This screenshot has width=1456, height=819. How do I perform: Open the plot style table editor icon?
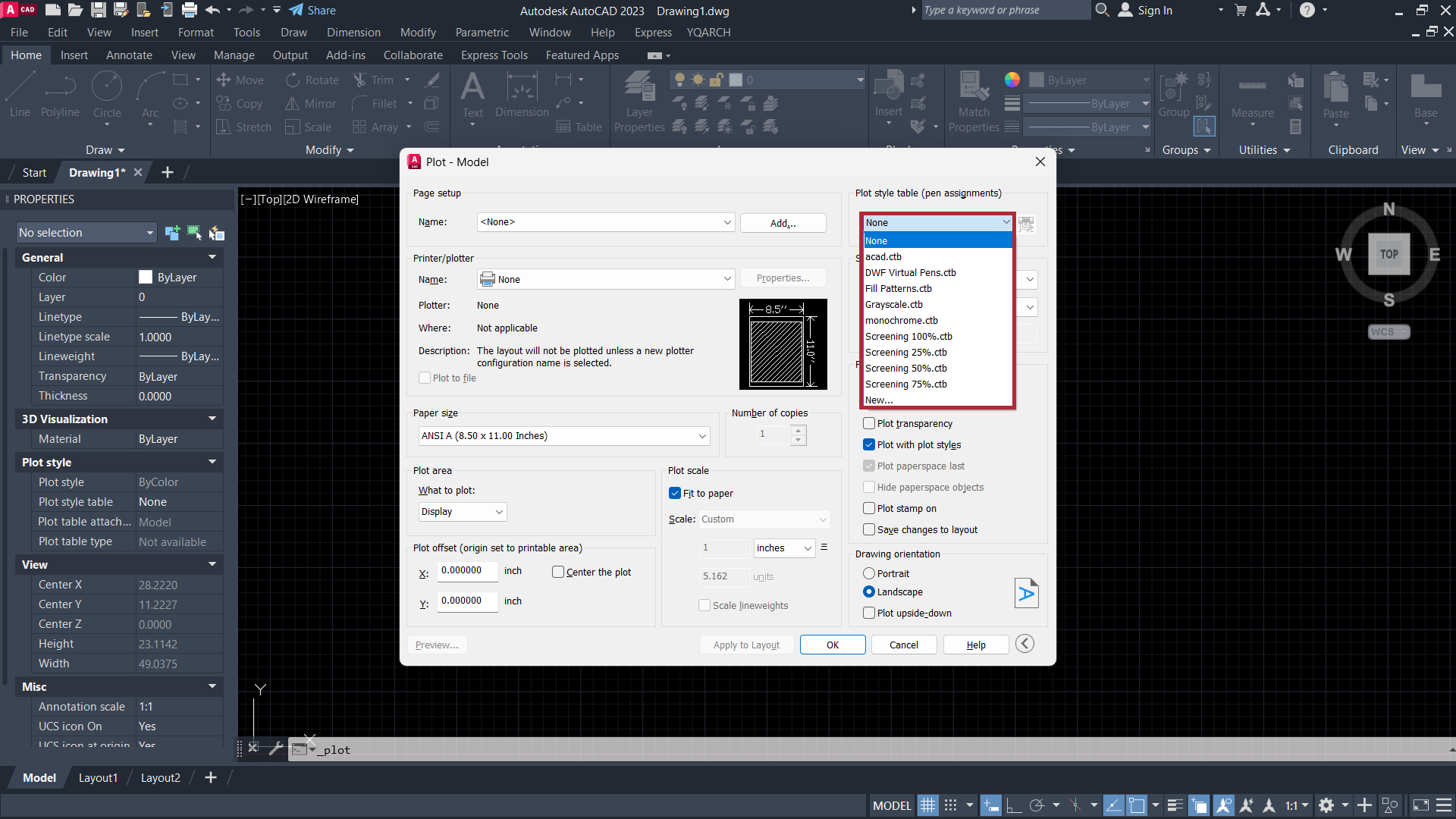[x=1027, y=224]
